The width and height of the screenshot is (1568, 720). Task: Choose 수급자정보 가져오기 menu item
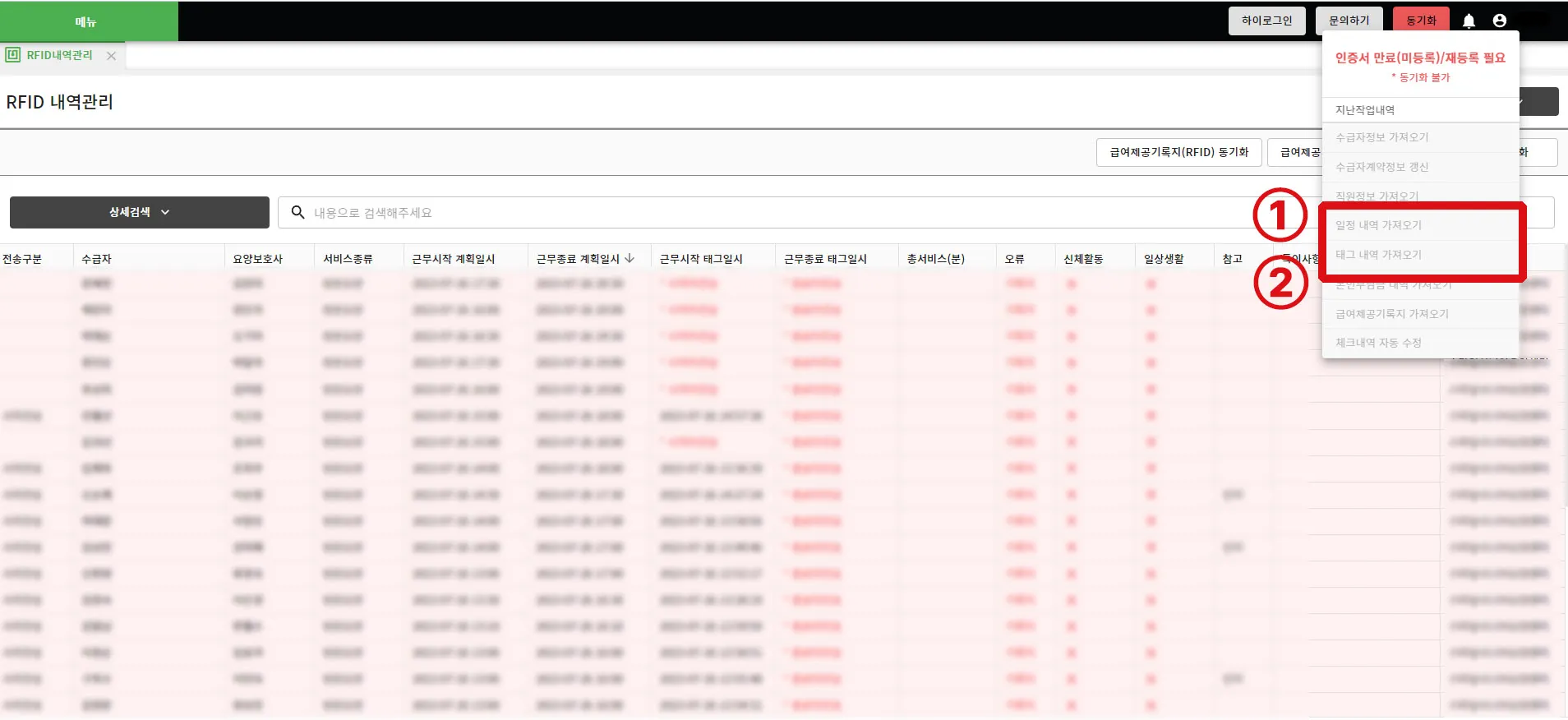1420,137
